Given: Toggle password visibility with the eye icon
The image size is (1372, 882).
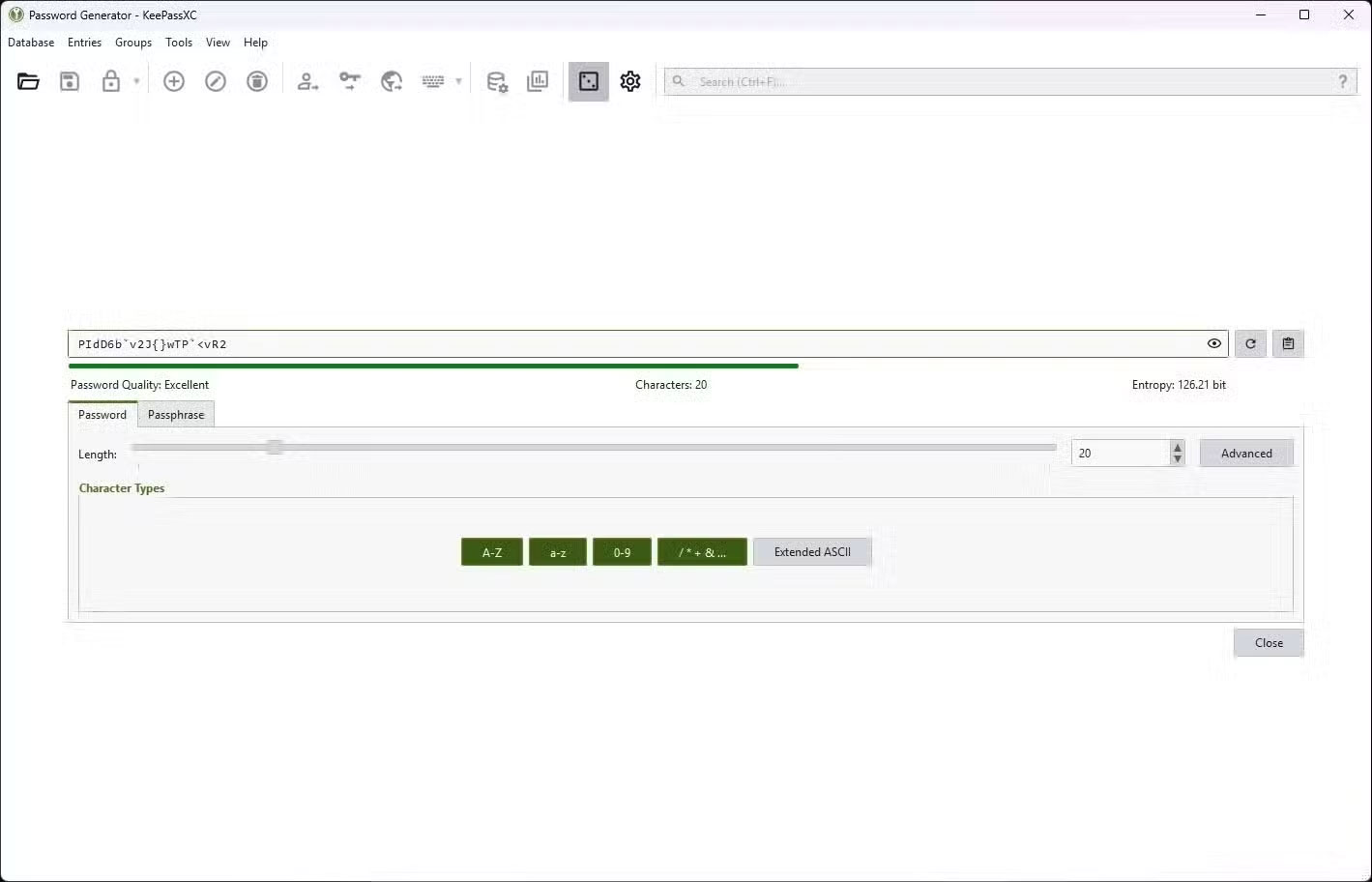Looking at the screenshot, I should click(x=1214, y=343).
